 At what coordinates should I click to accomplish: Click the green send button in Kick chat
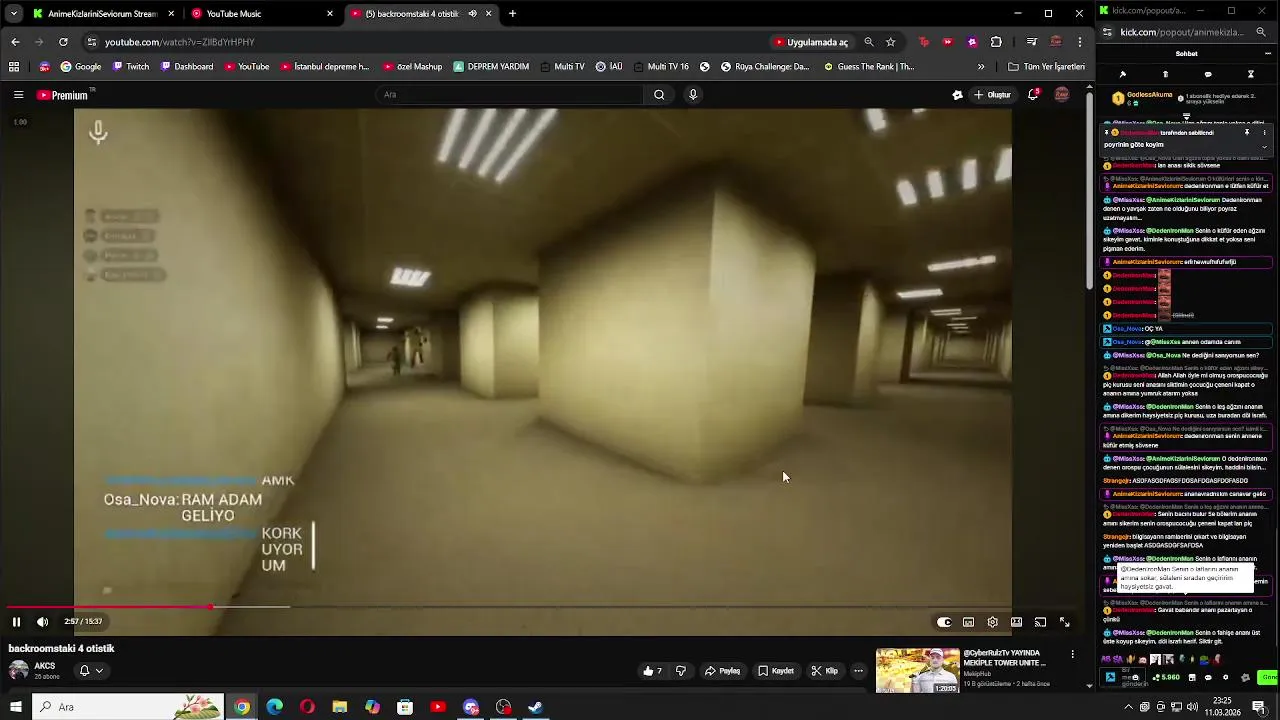pos(1268,677)
